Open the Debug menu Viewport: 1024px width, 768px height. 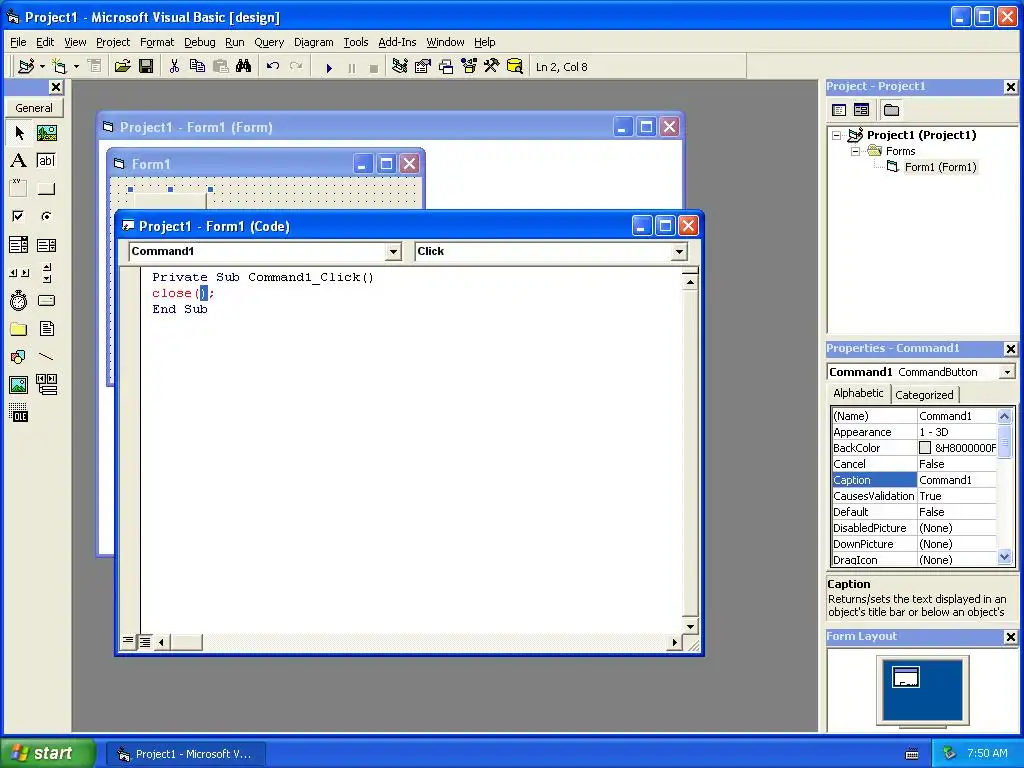pos(199,42)
